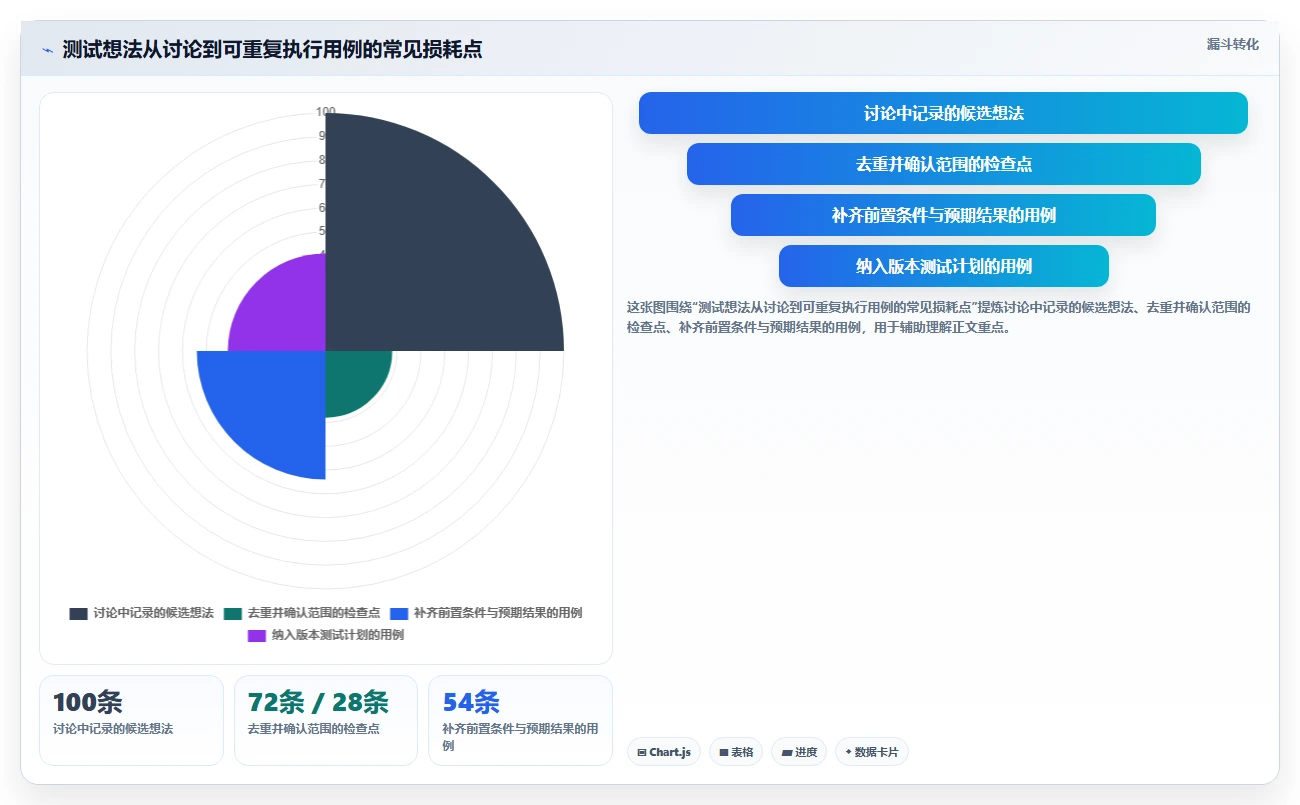Click the 表格 tag chip
Viewport: 1300px width, 805px height.
[736, 752]
